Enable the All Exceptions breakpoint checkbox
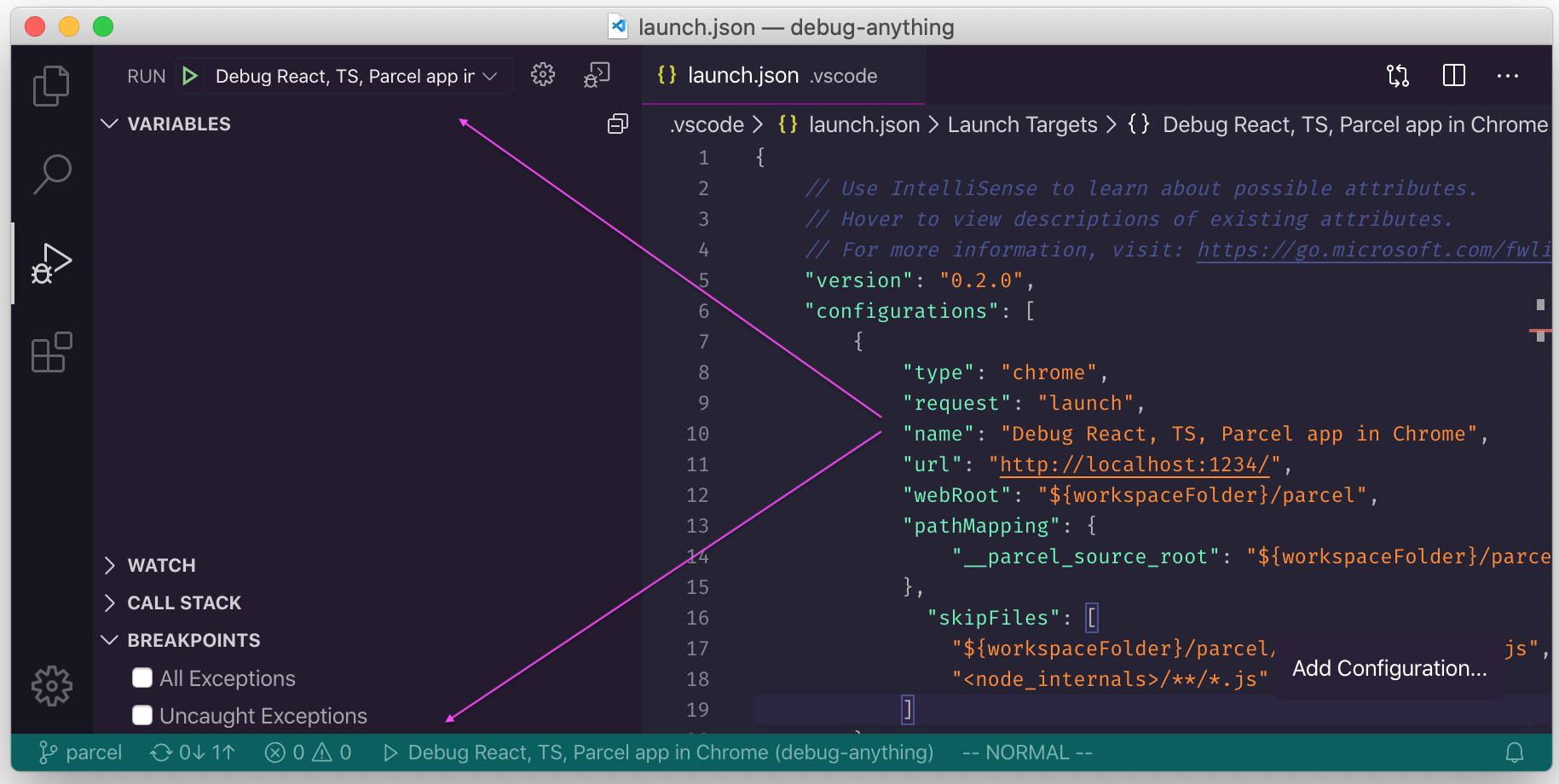The height and width of the screenshot is (784, 1559). click(x=142, y=678)
